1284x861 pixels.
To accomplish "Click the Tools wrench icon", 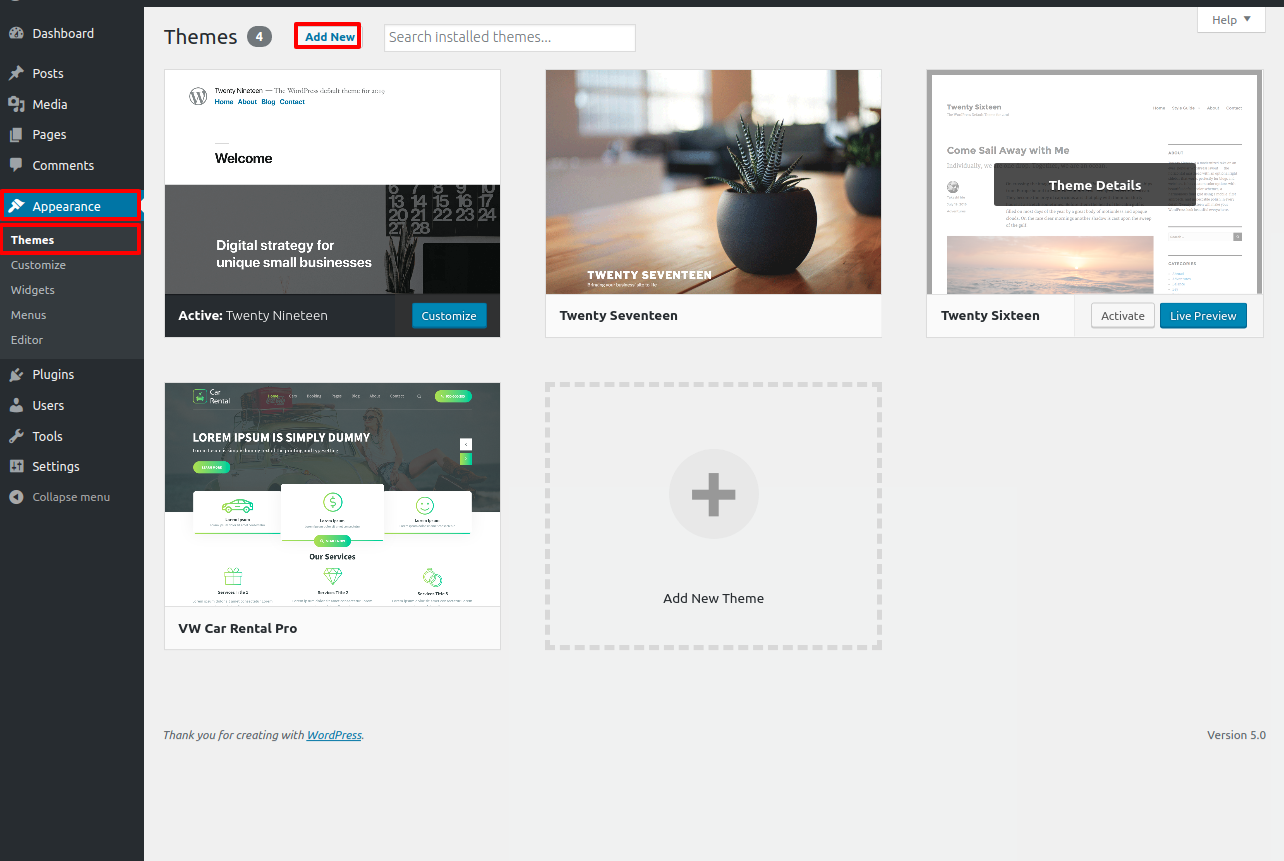I will (x=16, y=436).
